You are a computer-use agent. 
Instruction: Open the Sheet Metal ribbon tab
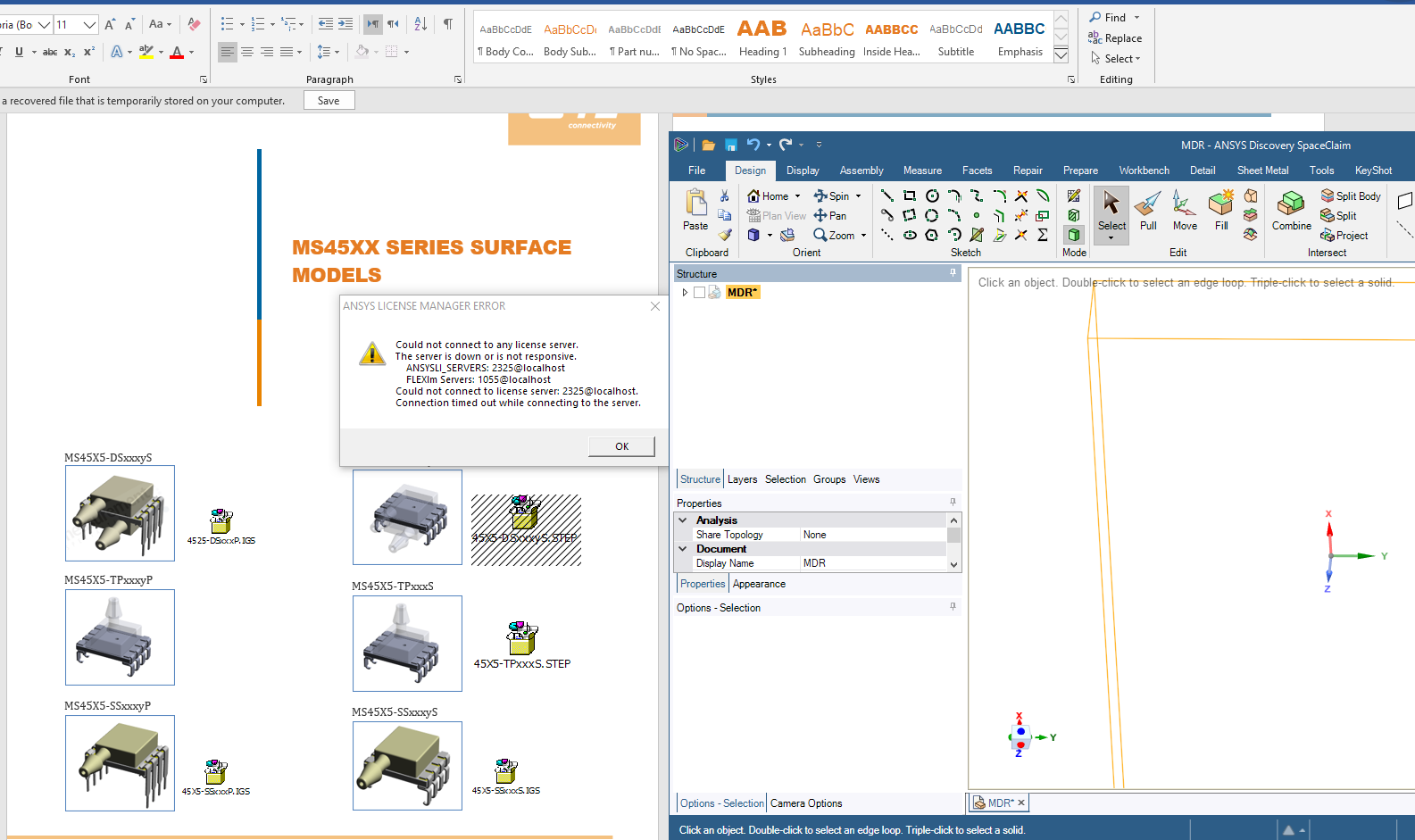point(1262,170)
